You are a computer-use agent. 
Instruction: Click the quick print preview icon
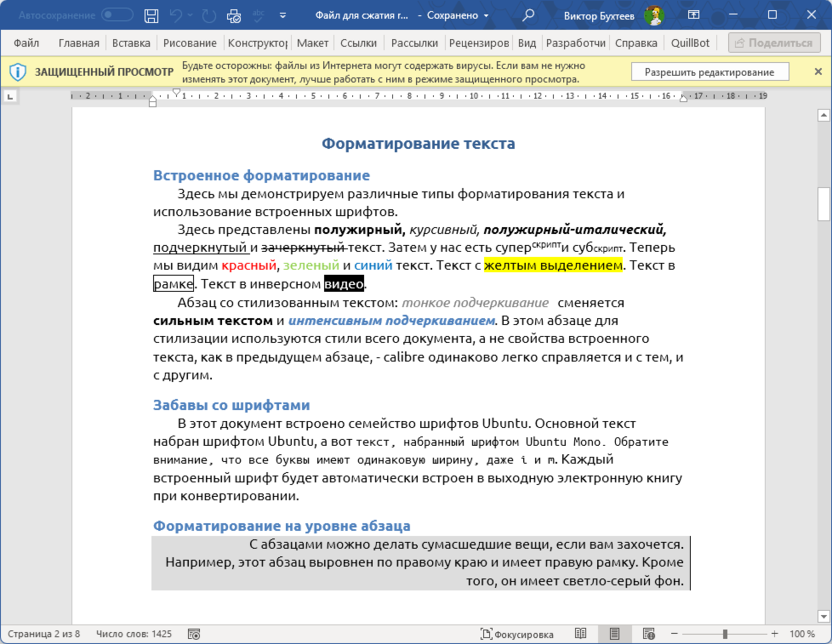(233, 16)
